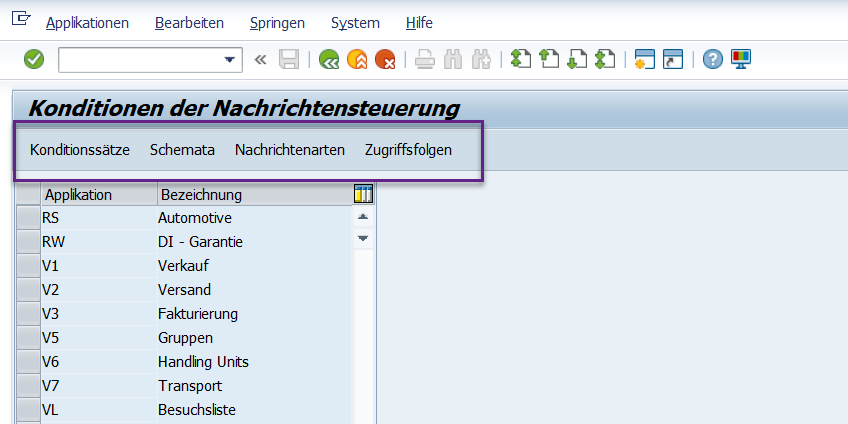This screenshot has height=424, width=848.
Task: Click the Find Next binoculars icon
Action: [481, 59]
